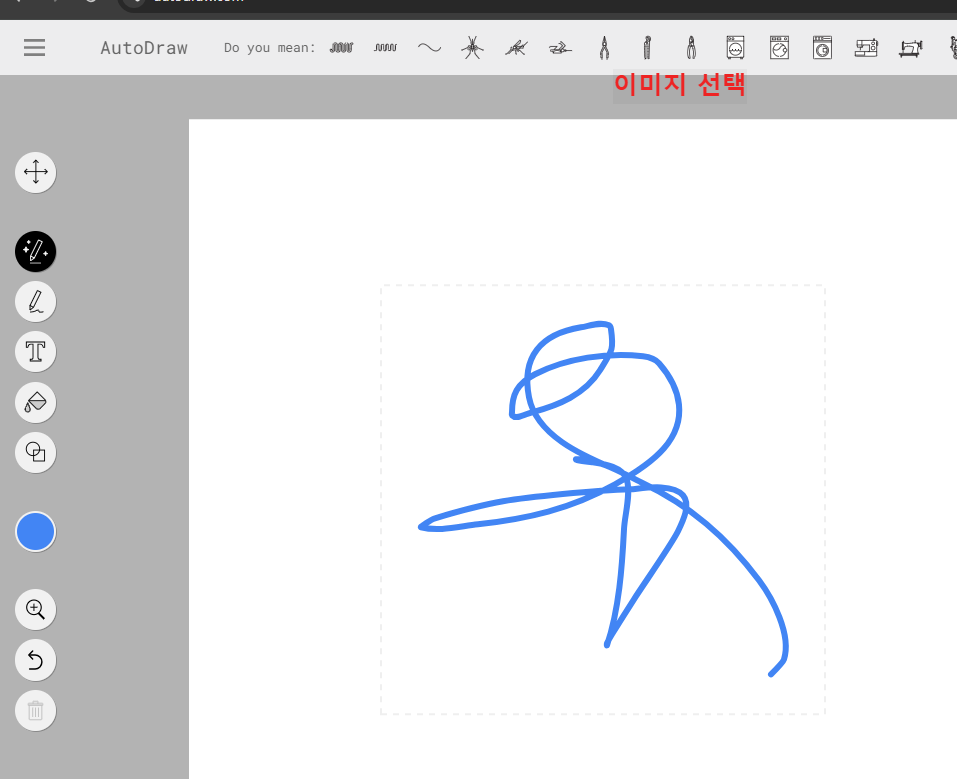This screenshot has height=779, width=957.
Task: Pick the third washing machine suggestion
Action: coord(823,48)
